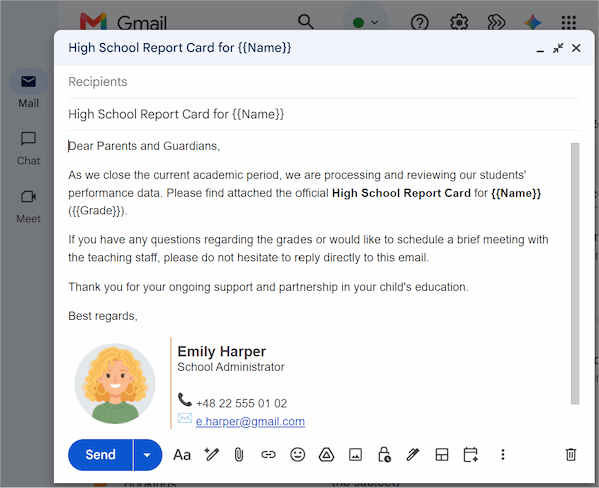The width and height of the screenshot is (599, 488).
Task: Click the Recipients field
Action: [324, 82]
